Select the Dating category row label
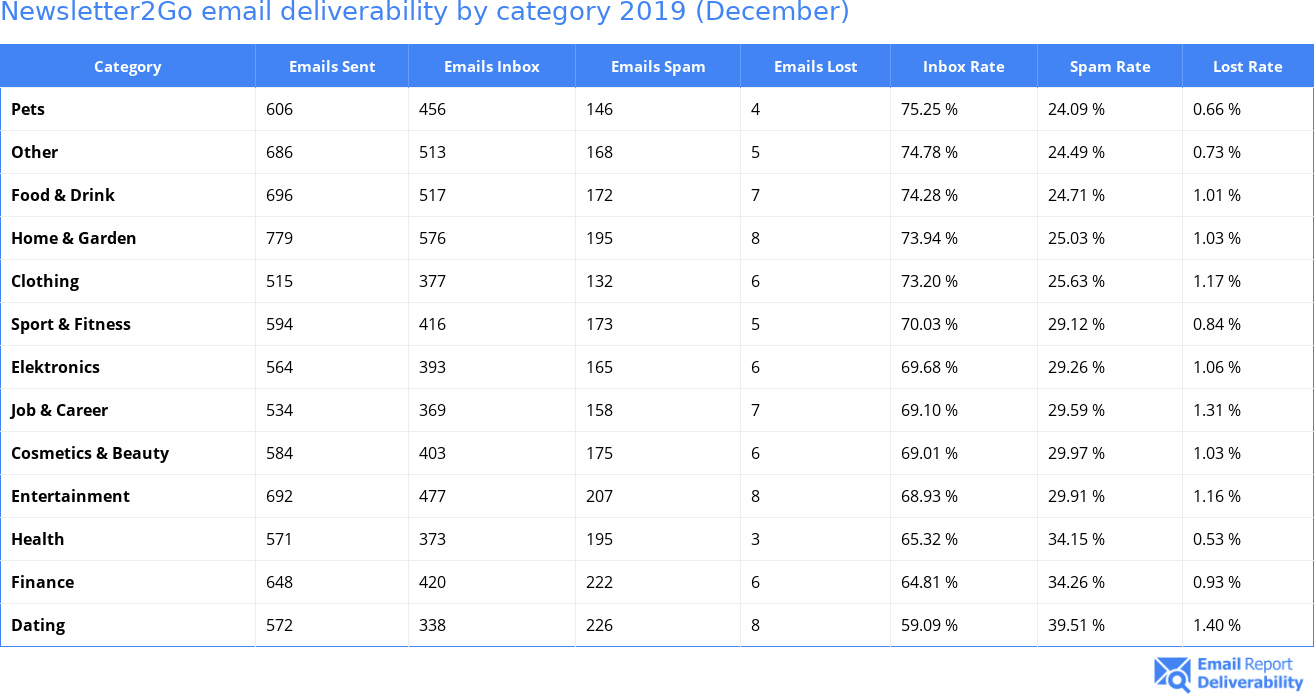Image resolution: width=1314 pixels, height=694 pixels. coord(38,625)
